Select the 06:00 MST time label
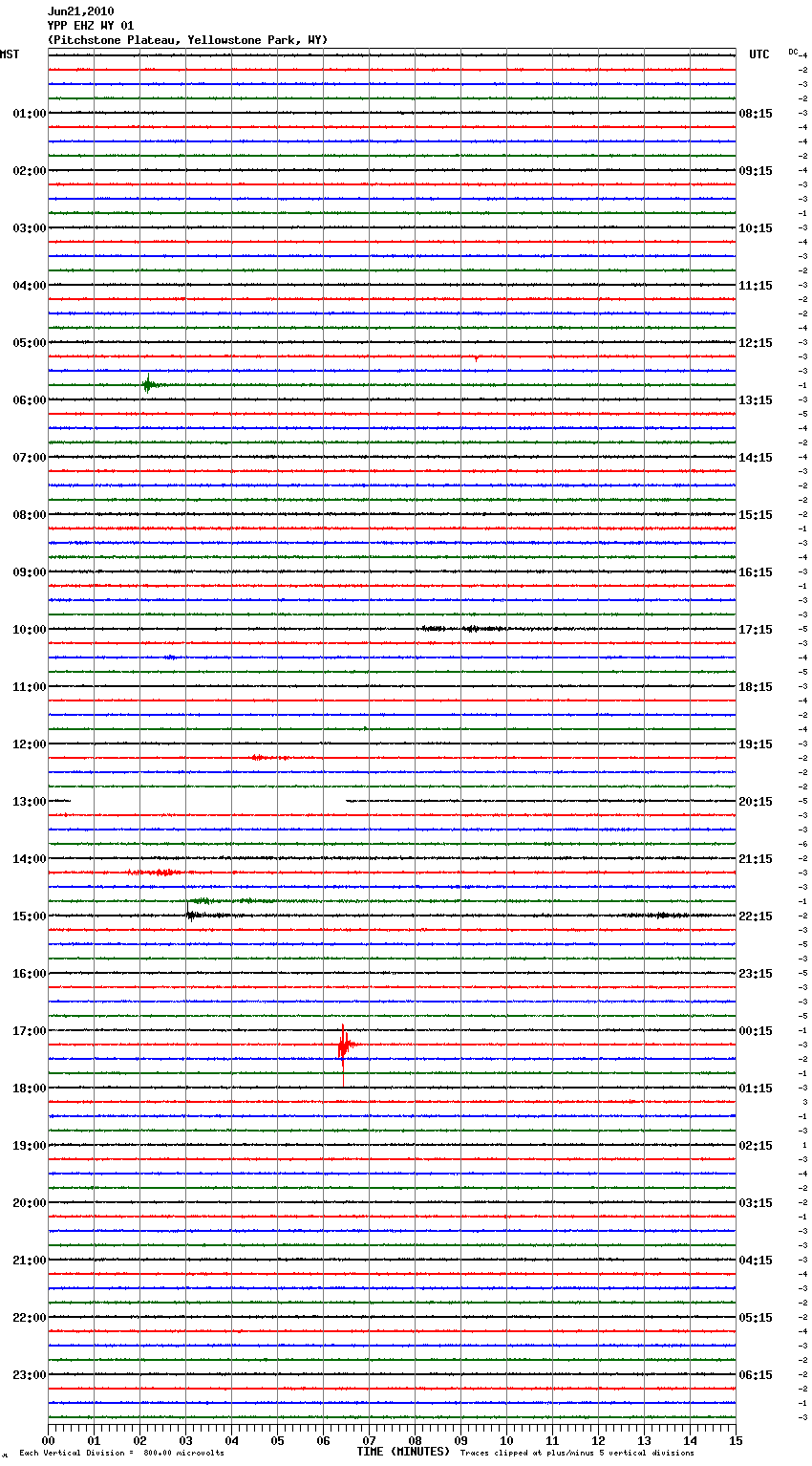The height and width of the screenshot is (1466, 812). [x=30, y=400]
